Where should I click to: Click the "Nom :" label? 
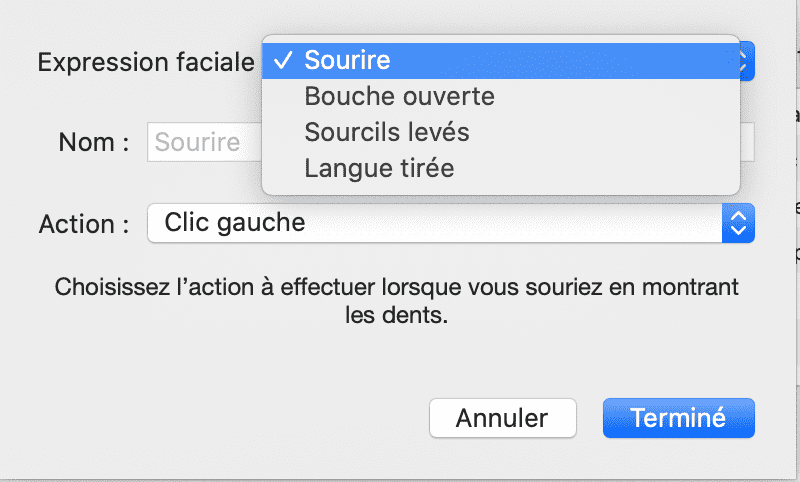tap(94, 142)
